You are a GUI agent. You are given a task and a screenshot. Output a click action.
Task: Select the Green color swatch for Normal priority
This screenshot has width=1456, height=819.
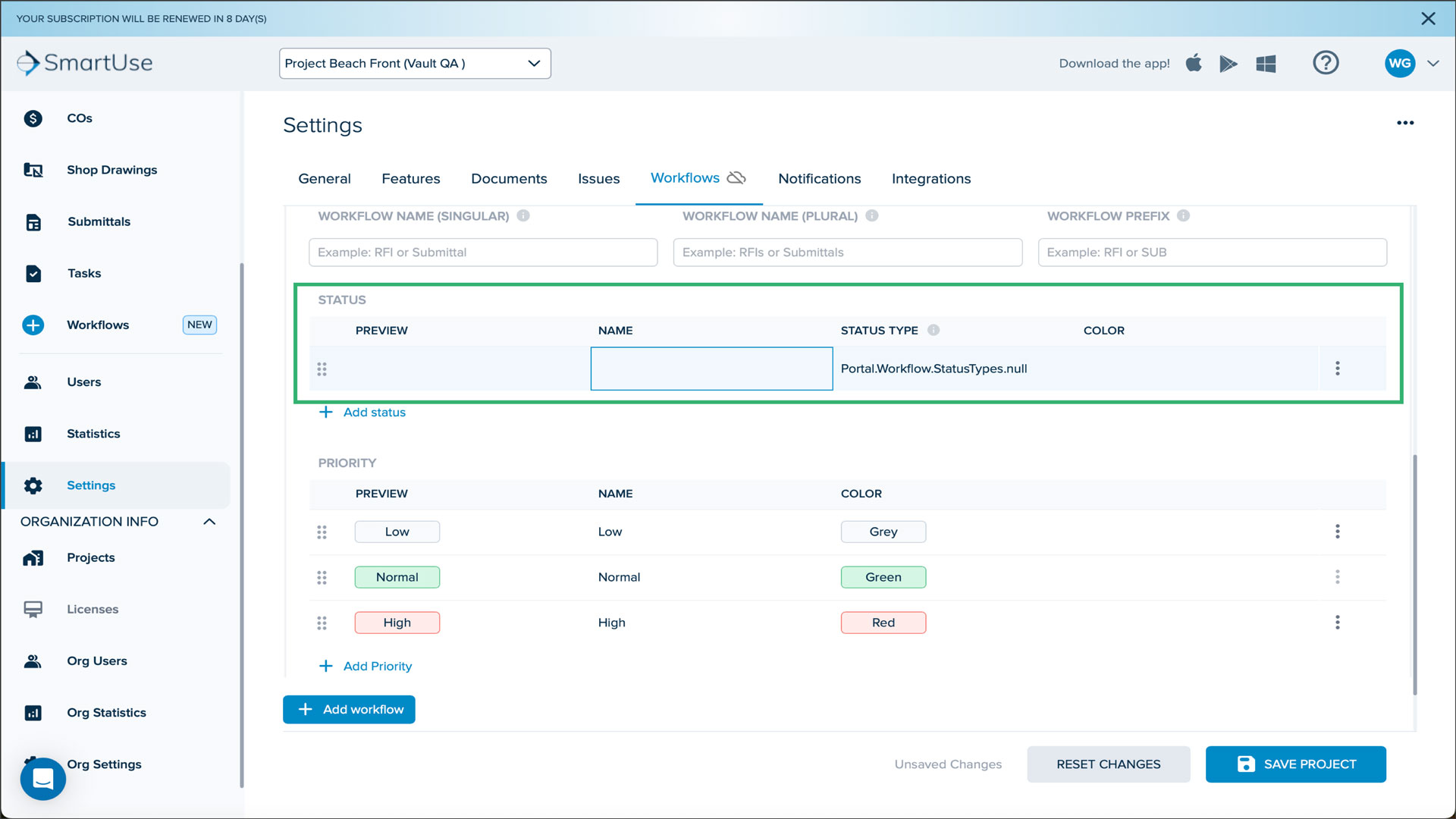click(883, 577)
